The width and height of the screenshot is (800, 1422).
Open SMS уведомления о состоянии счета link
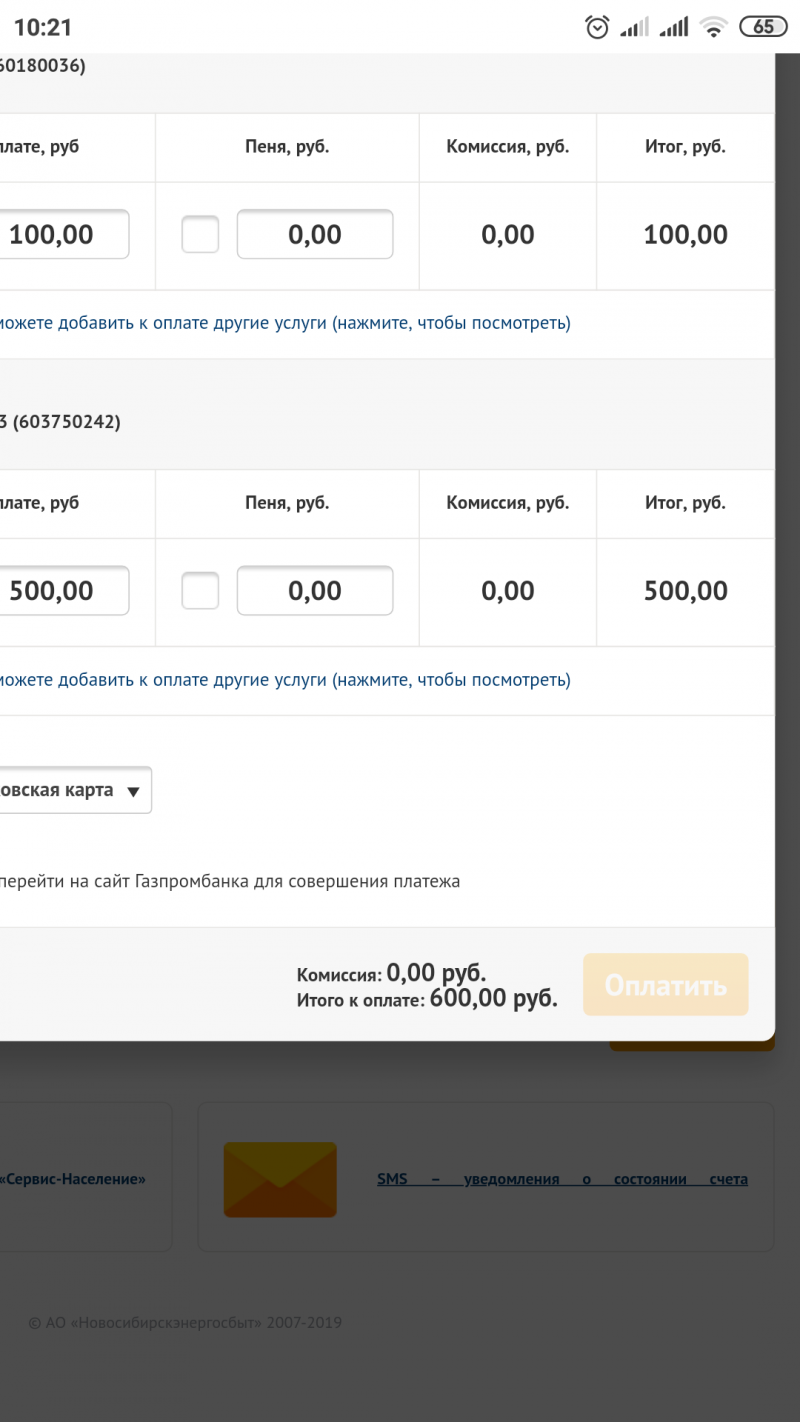(562, 1179)
